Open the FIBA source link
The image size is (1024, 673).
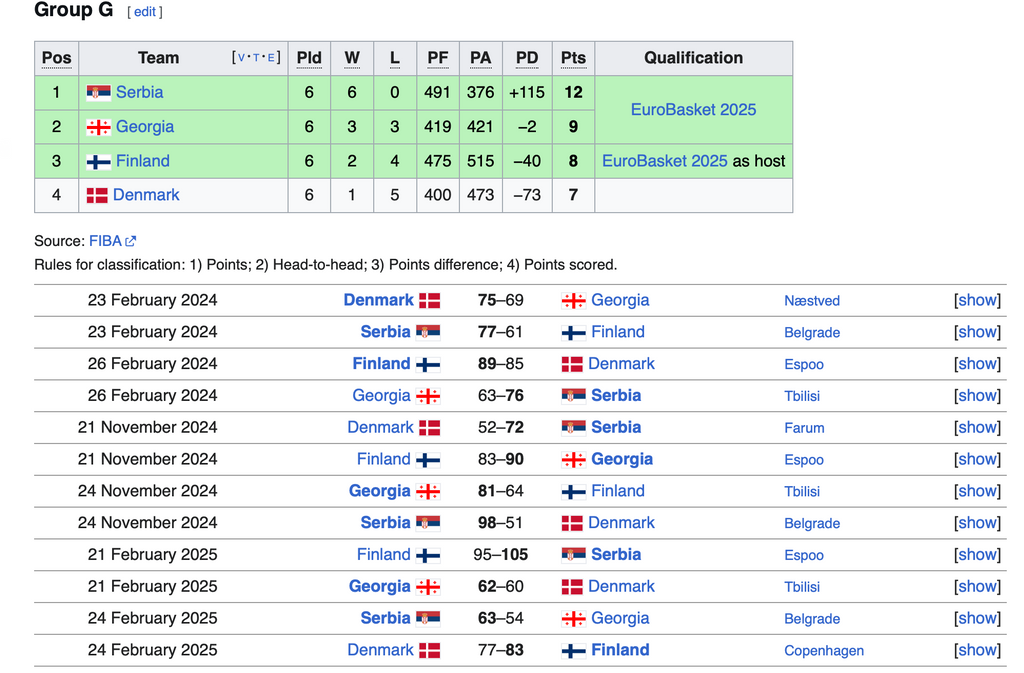point(105,241)
